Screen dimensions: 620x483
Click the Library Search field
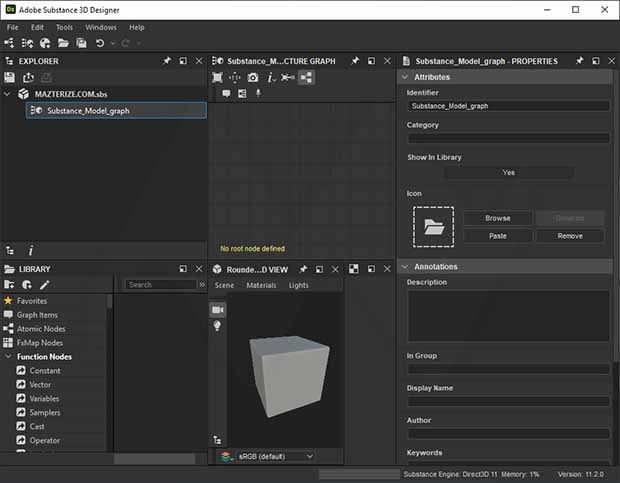pyautogui.click(x=161, y=285)
